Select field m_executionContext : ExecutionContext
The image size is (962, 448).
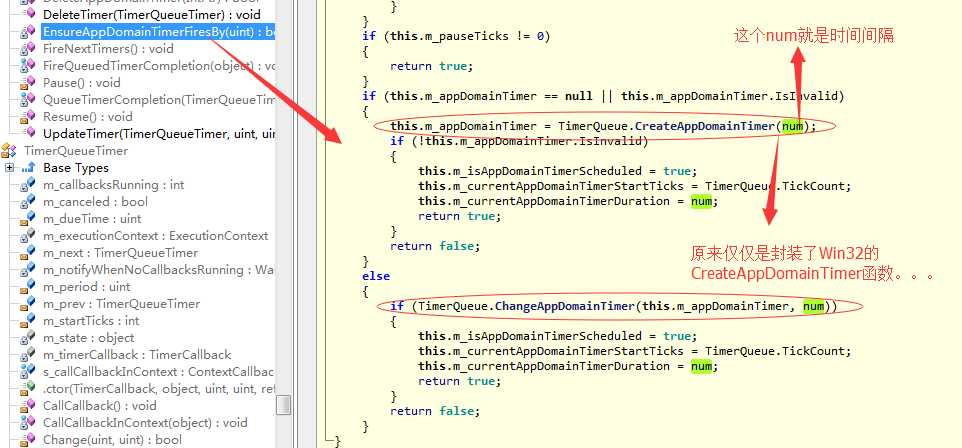pos(155,236)
